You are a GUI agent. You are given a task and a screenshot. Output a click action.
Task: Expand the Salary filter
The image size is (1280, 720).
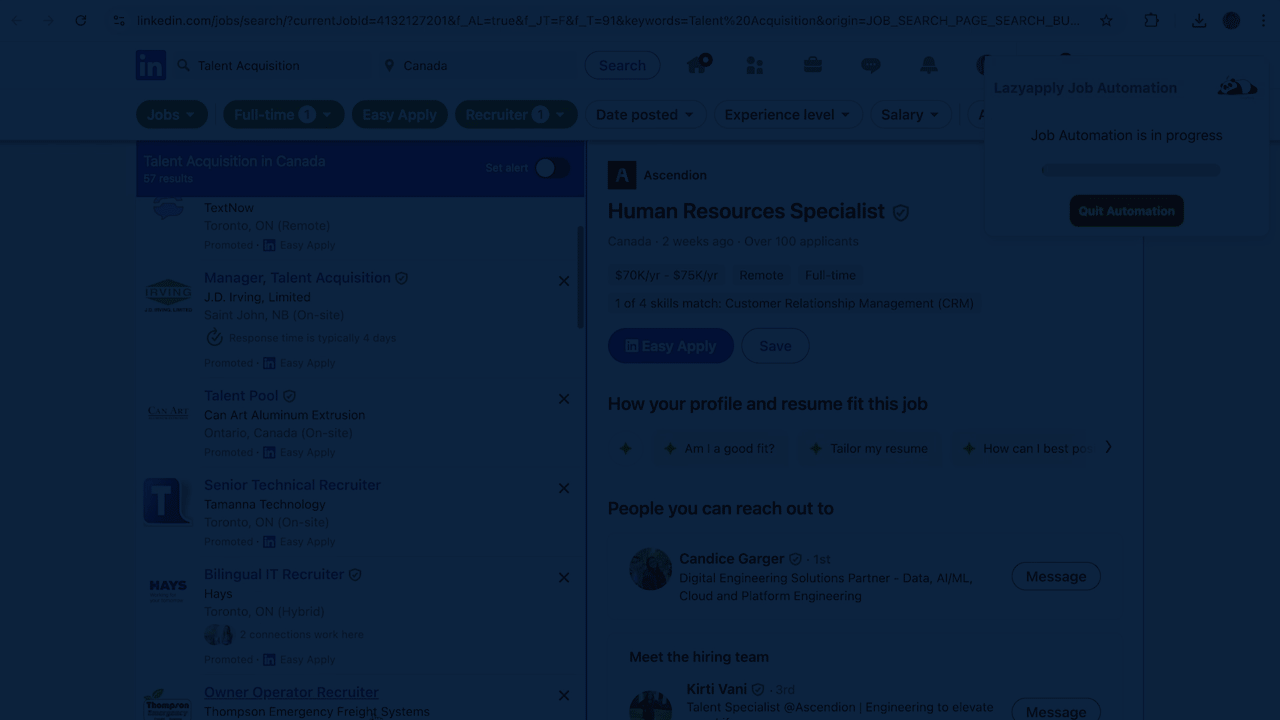coord(910,114)
